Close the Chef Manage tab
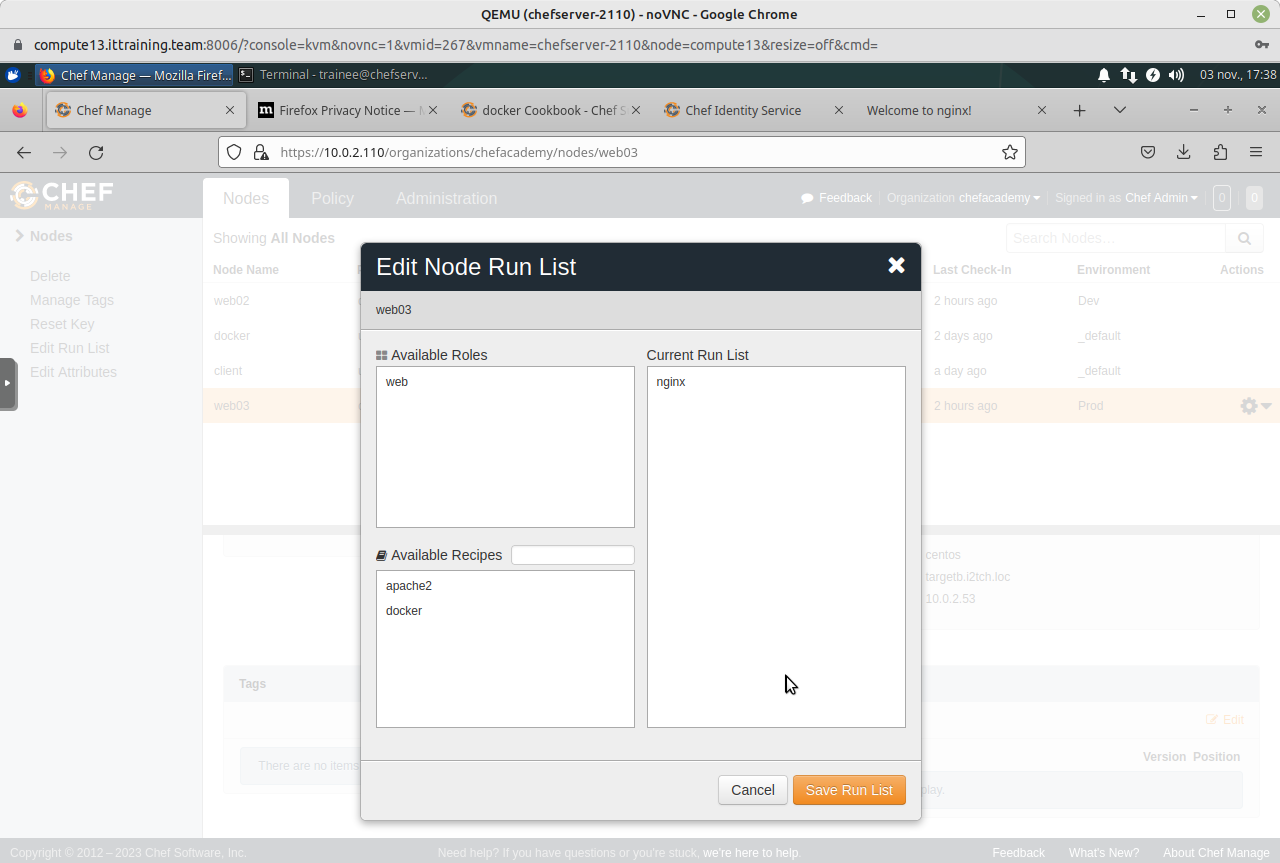The width and height of the screenshot is (1280, 863). point(230,110)
